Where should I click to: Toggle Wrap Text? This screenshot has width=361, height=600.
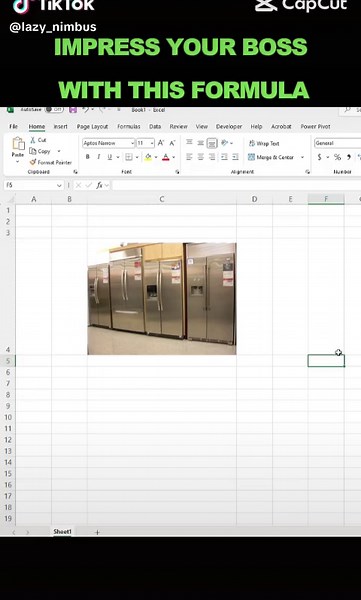pyautogui.click(x=264, y=143)
